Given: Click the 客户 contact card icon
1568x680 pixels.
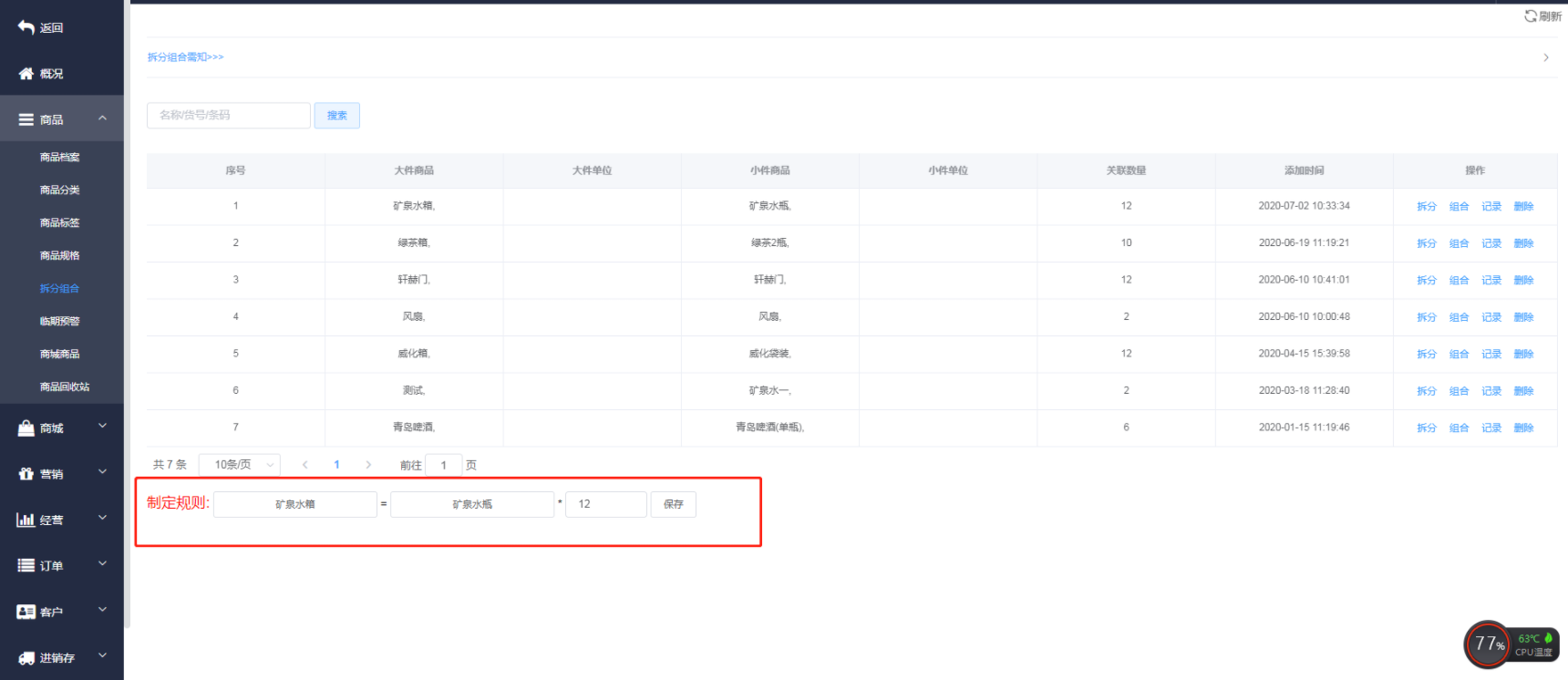Looking at the screenshot, I should pyautogui.click(x=26, y=612).
